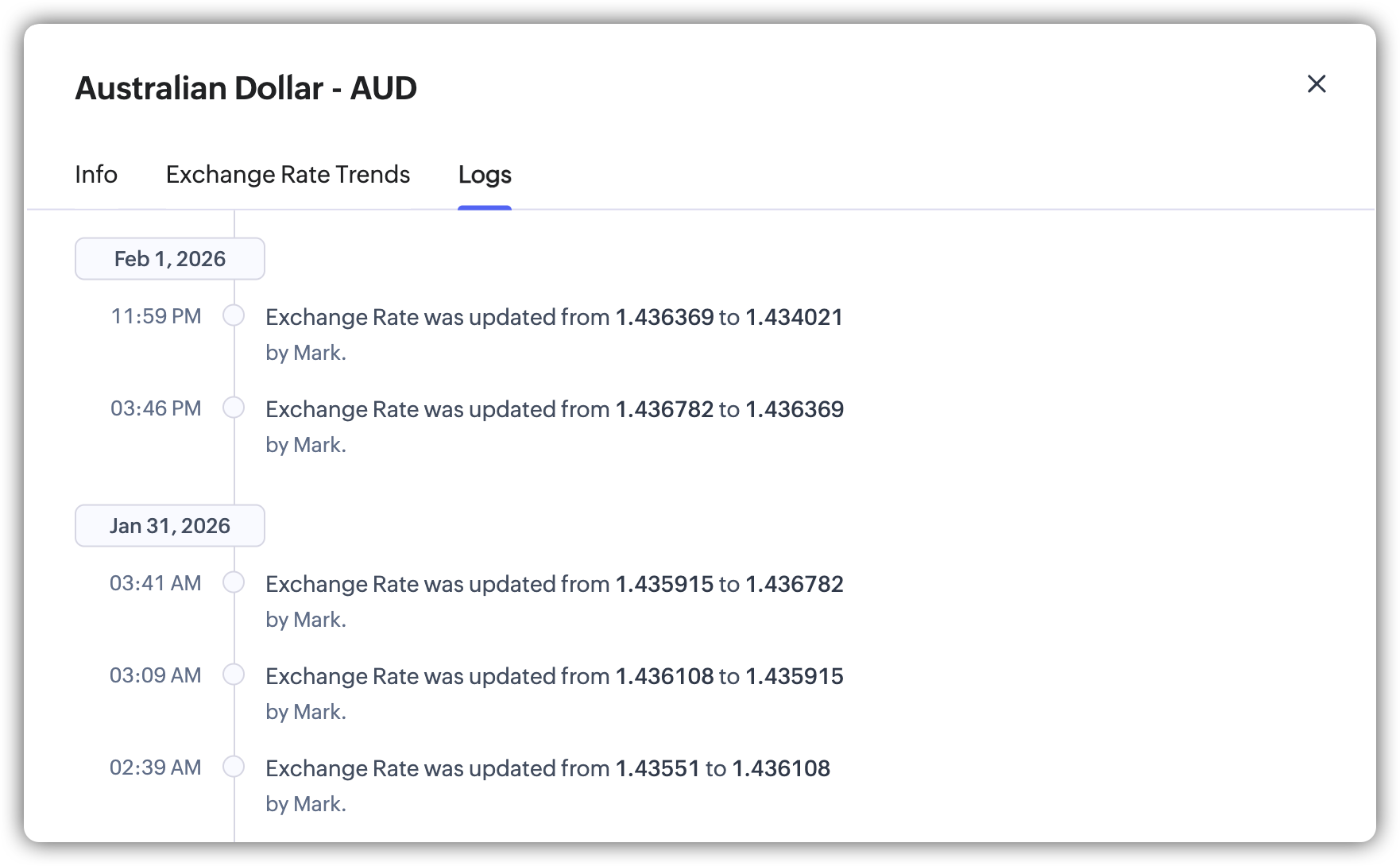Viewport: 1400px width, 866px height.
Task: Close the Australian Dollar dialog
Action: pyautogui.click(x=1317, y=83)
